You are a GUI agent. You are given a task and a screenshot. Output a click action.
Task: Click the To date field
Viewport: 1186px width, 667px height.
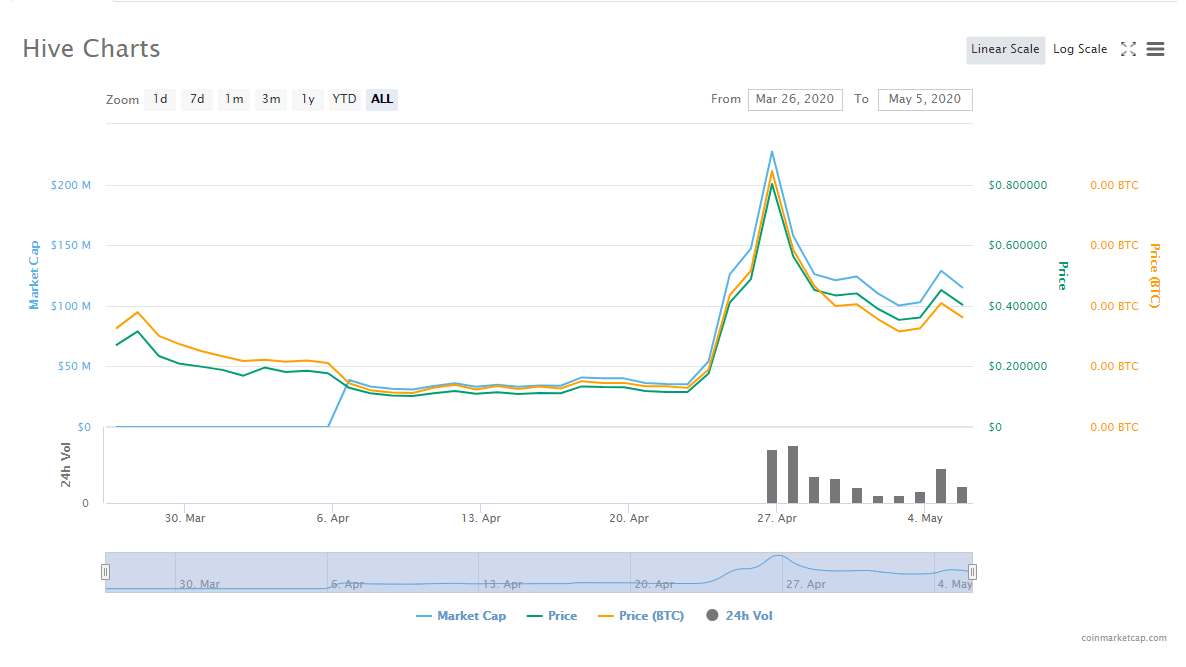pyautogui.click(x=925, y=100)
